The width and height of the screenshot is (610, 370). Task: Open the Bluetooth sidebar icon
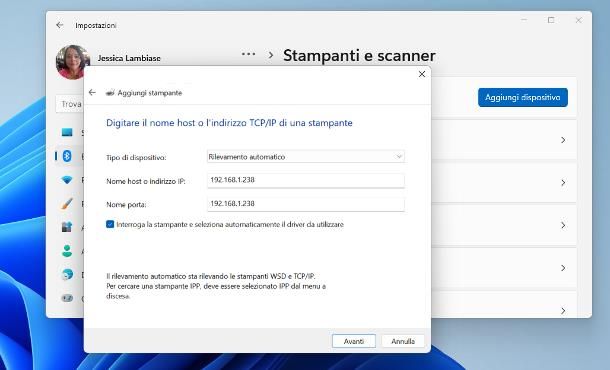pos(67,156)
